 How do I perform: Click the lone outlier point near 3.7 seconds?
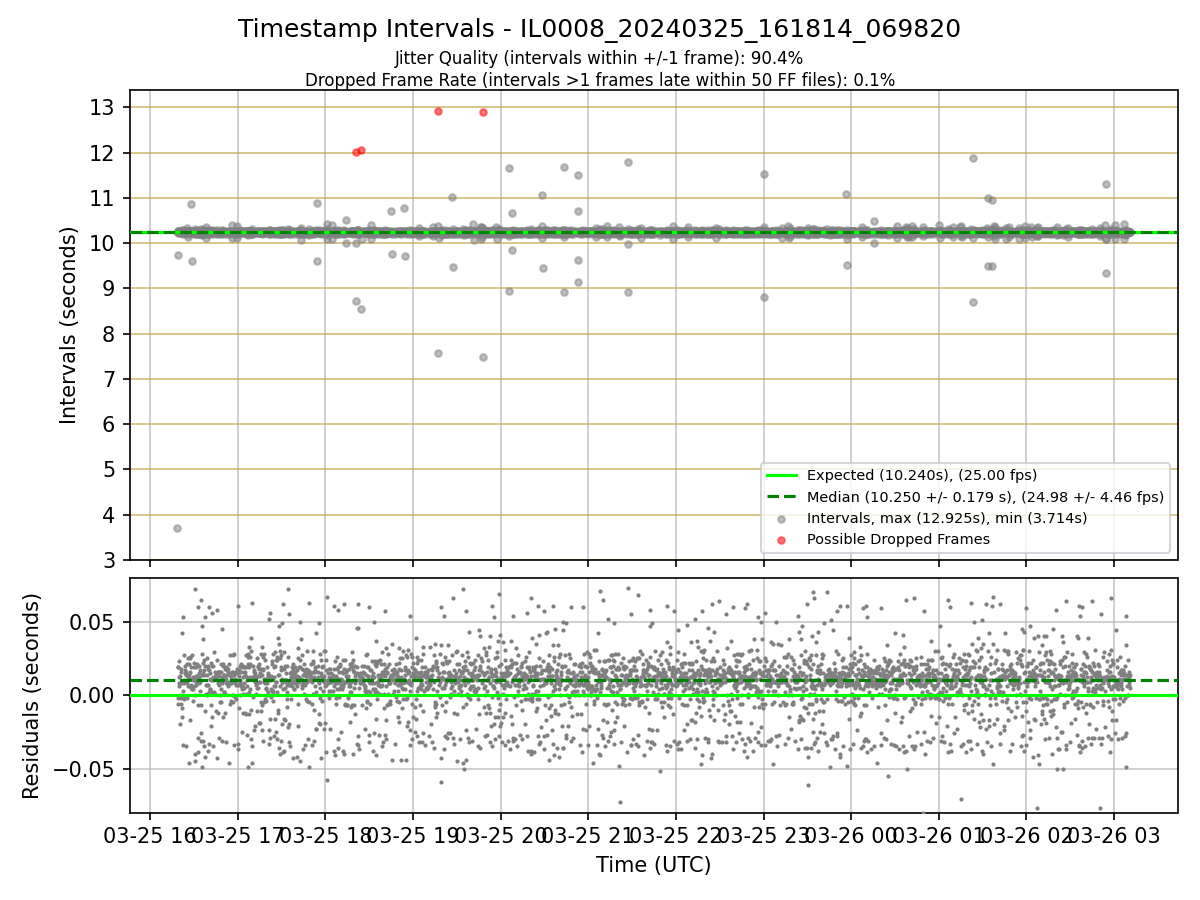[x=177, y=528]
